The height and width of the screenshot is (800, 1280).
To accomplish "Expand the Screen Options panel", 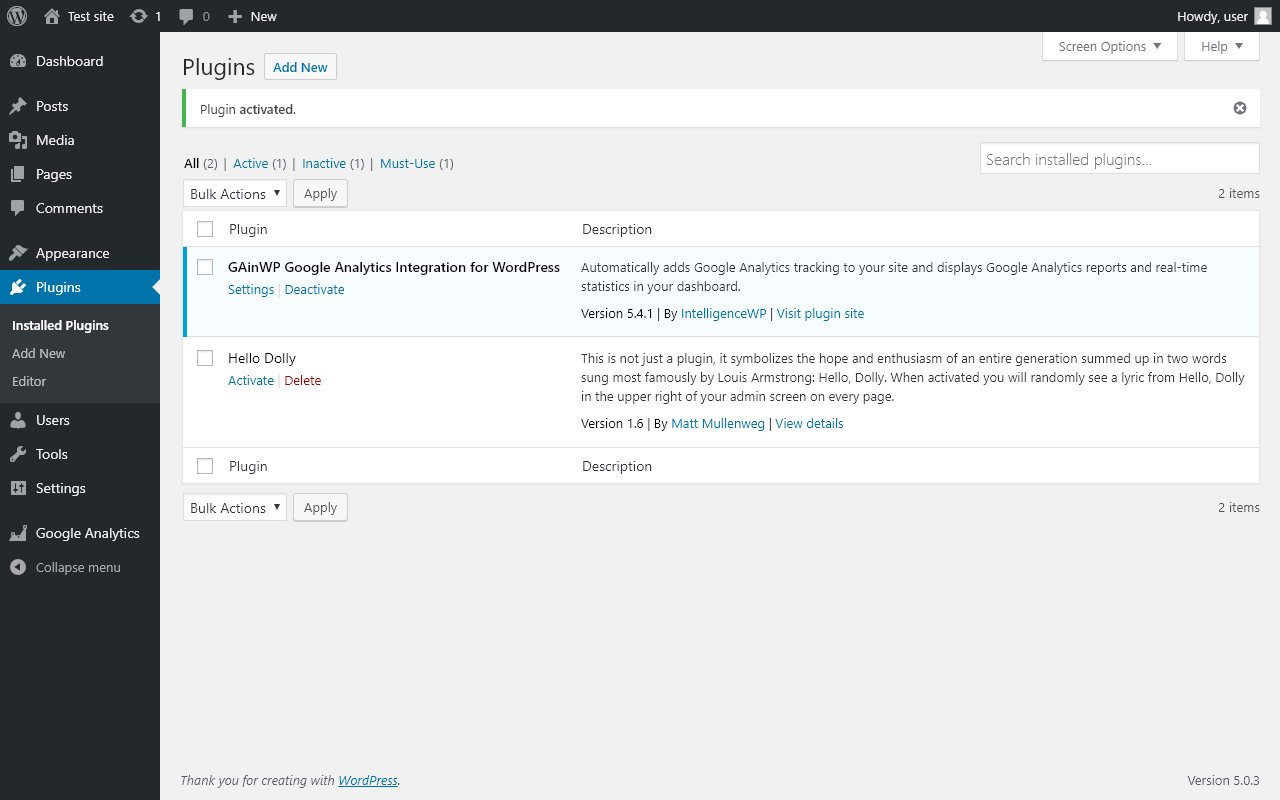I will click(1110, 46).
